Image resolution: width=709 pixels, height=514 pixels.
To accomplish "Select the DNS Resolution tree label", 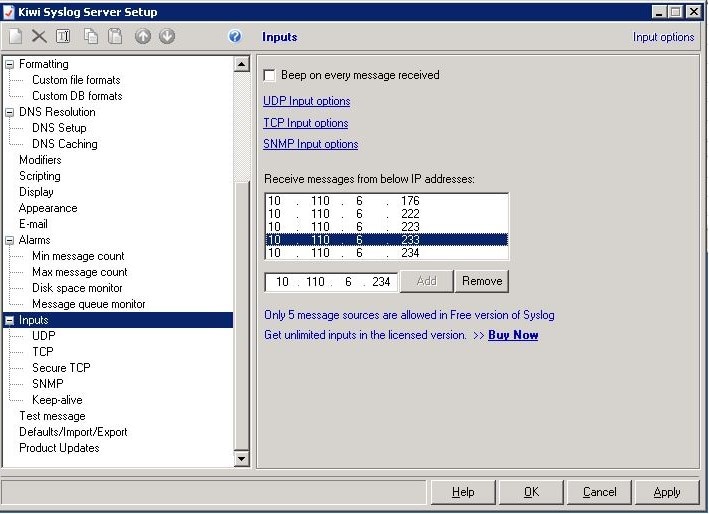I will 57,112.
